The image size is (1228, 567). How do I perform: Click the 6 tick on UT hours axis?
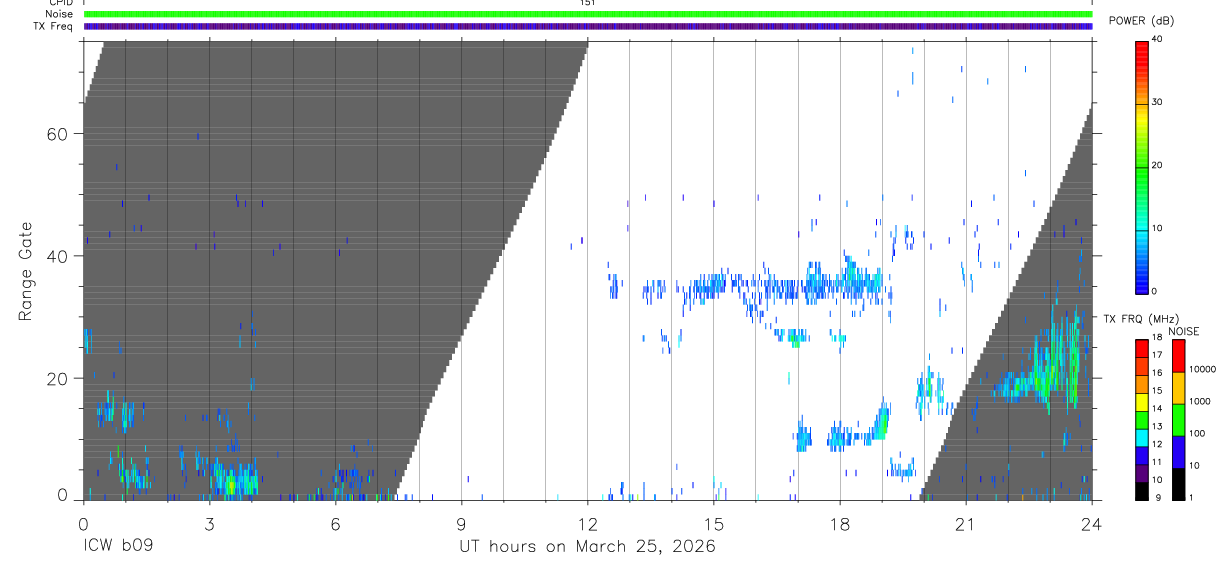coord(335,523)
